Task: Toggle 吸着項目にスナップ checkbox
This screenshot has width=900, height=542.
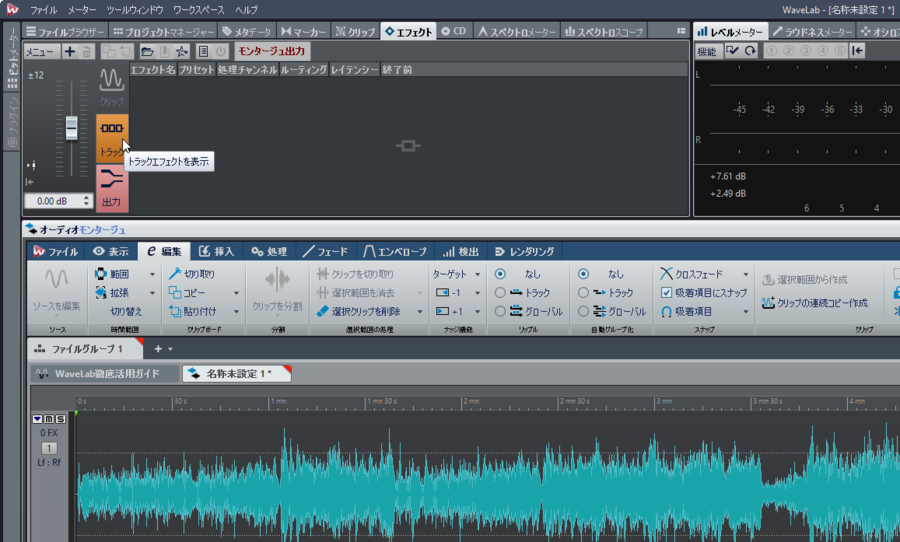Action: (666, 293)
